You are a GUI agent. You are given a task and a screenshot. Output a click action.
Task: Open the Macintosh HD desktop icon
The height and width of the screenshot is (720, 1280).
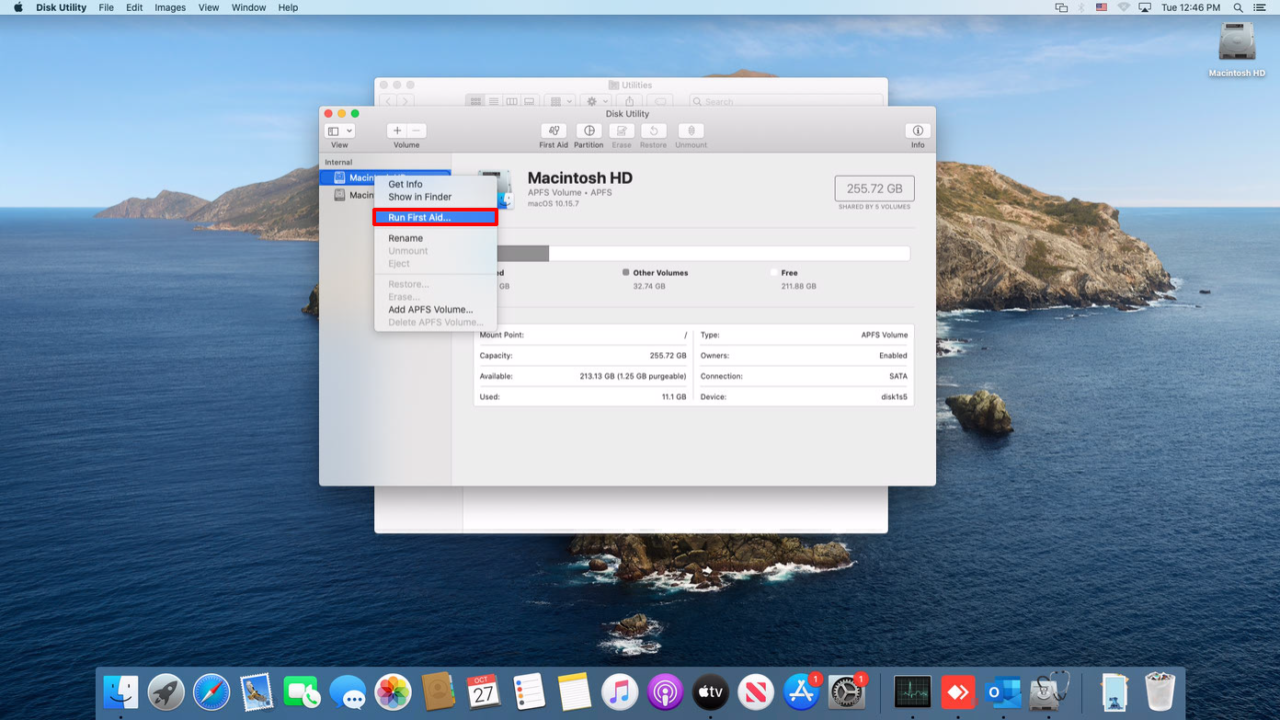click(1236, 48)
